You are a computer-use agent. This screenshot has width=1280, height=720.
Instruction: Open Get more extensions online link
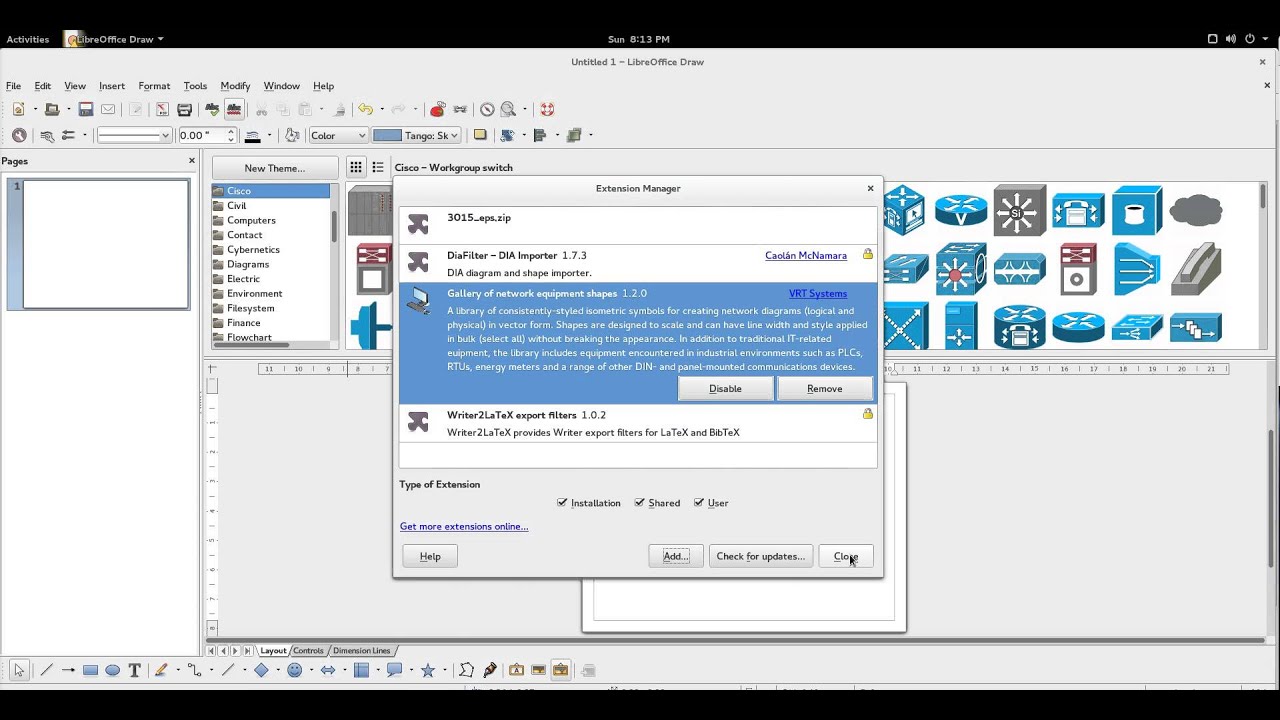pos(464,526)
